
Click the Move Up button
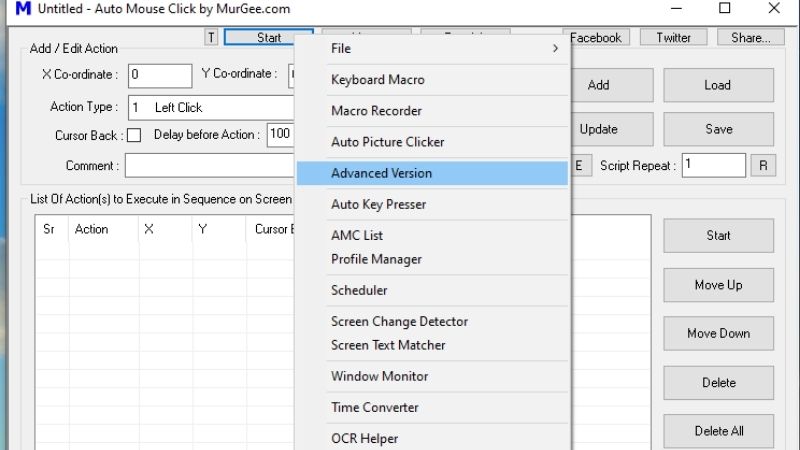click(x=718, y=285)
